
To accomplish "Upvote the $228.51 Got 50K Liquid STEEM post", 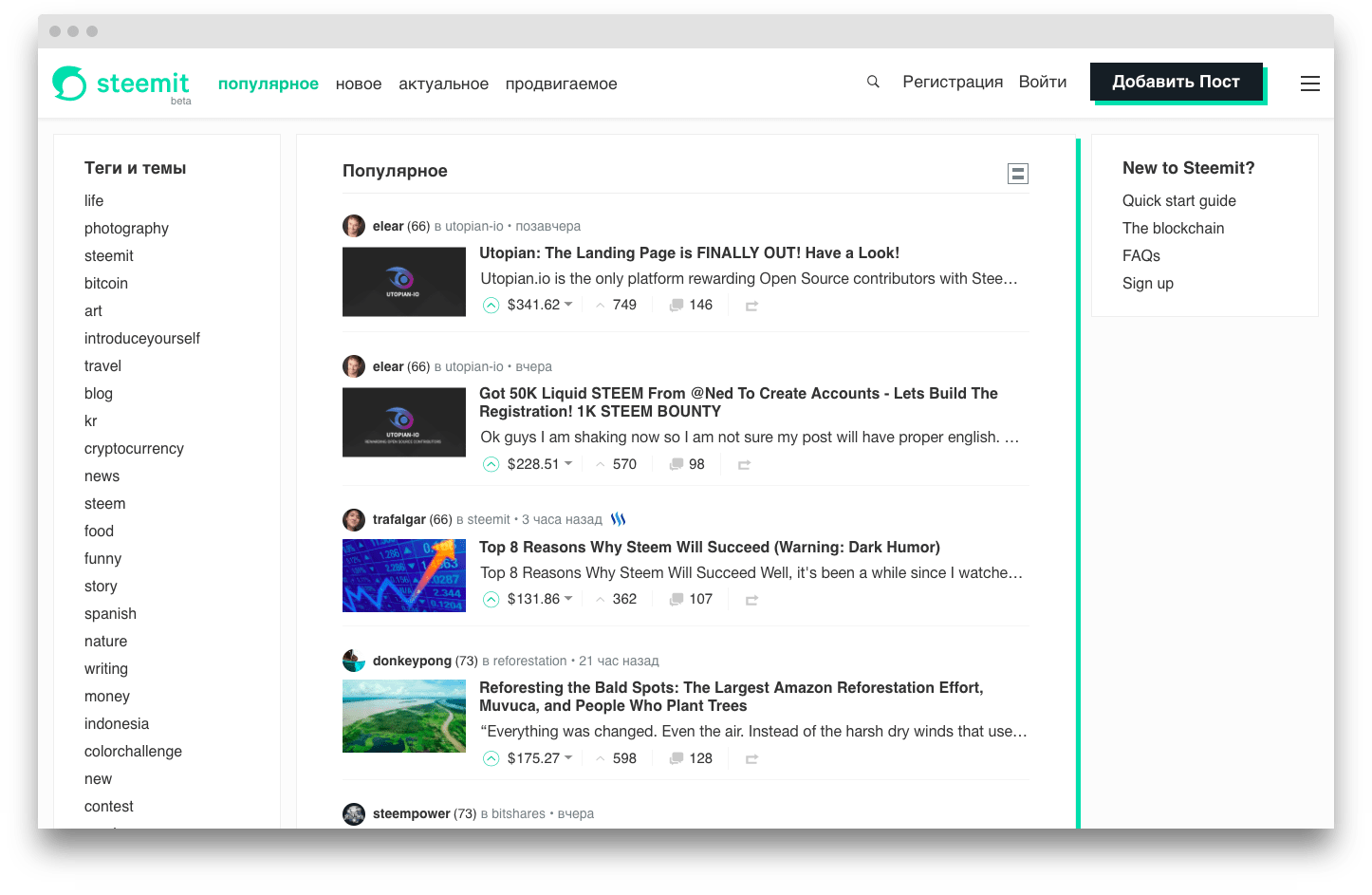I will pos(491,464).
